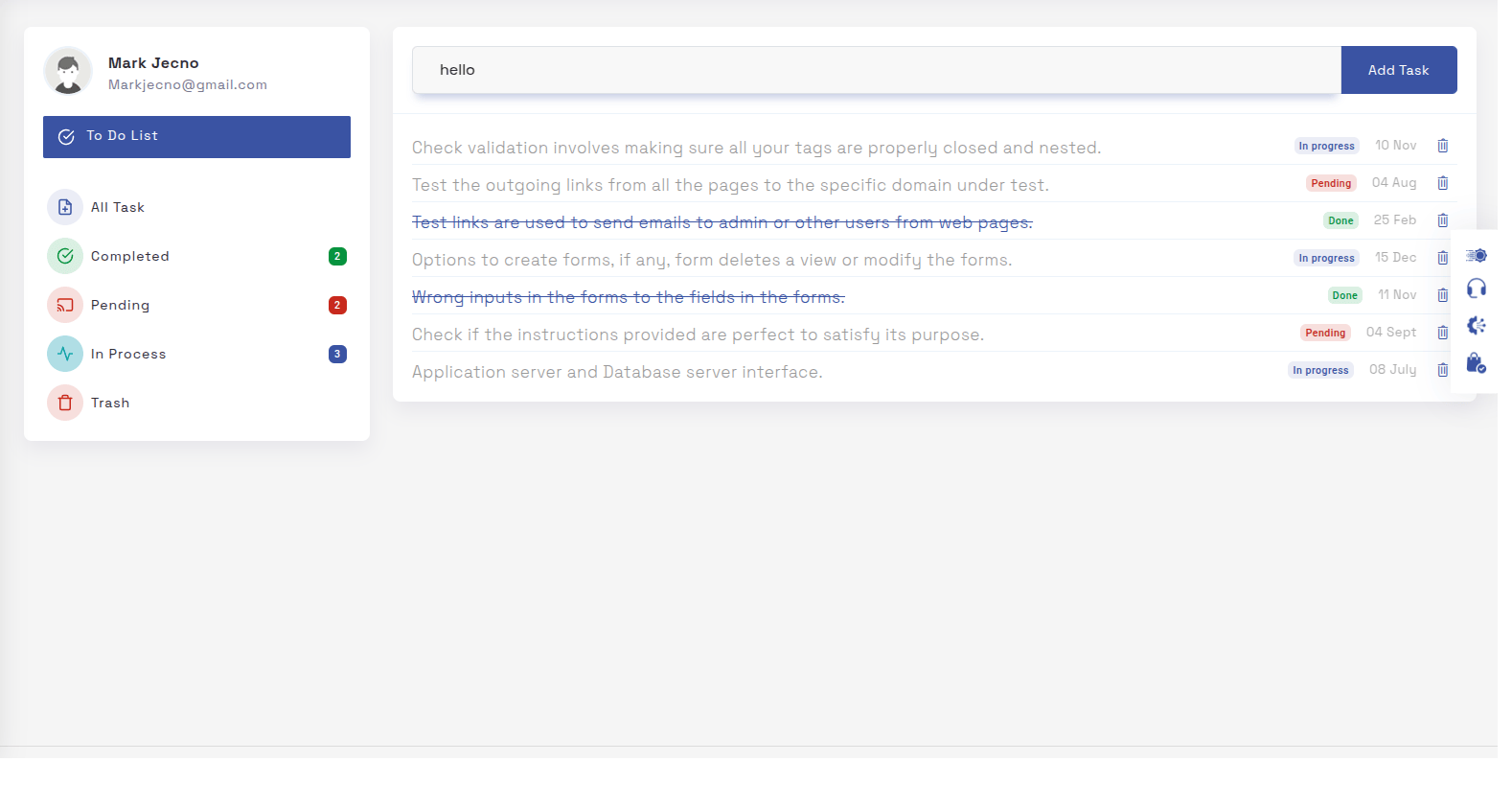Delete the 10 Nov validation task

(1442, 146)
